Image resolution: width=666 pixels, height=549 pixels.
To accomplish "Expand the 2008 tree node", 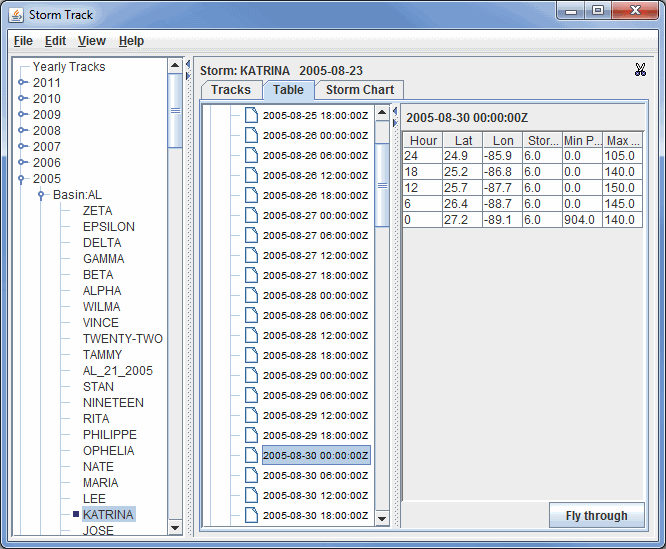I will (x=24, y=131).
